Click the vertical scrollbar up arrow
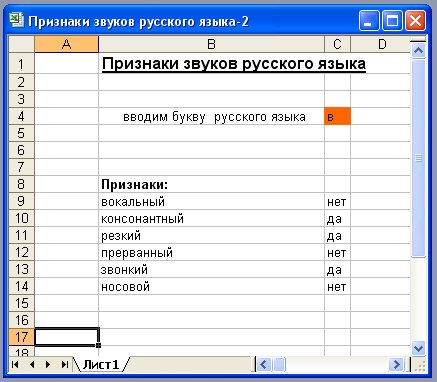Viewport: 437px width, 382px height. [x=418, y=51]
